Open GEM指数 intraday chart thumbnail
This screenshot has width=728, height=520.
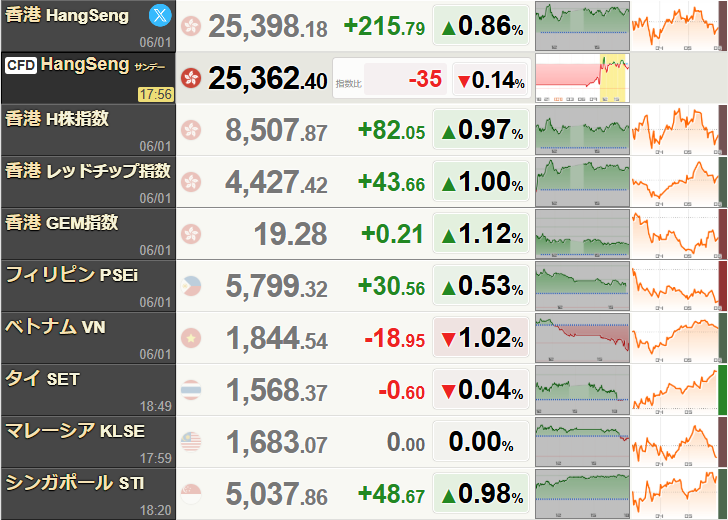pyautogui.click(x=582, y=234)
